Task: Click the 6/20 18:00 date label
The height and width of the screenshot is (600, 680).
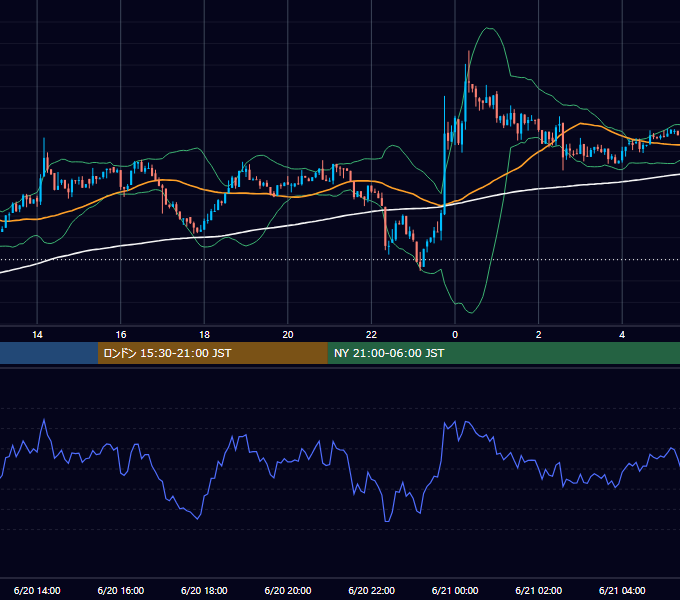Action: pos(204,590)
